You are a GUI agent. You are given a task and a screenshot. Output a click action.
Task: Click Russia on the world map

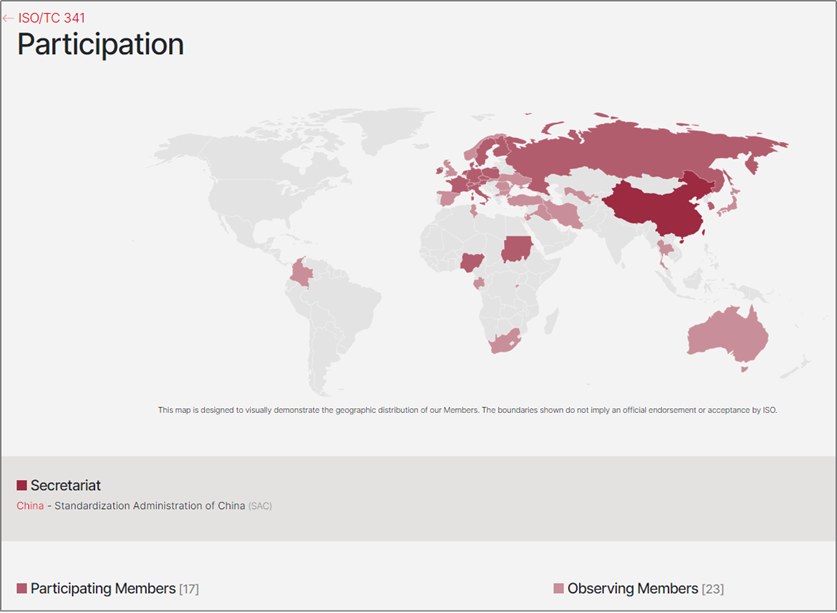point(620,150)
